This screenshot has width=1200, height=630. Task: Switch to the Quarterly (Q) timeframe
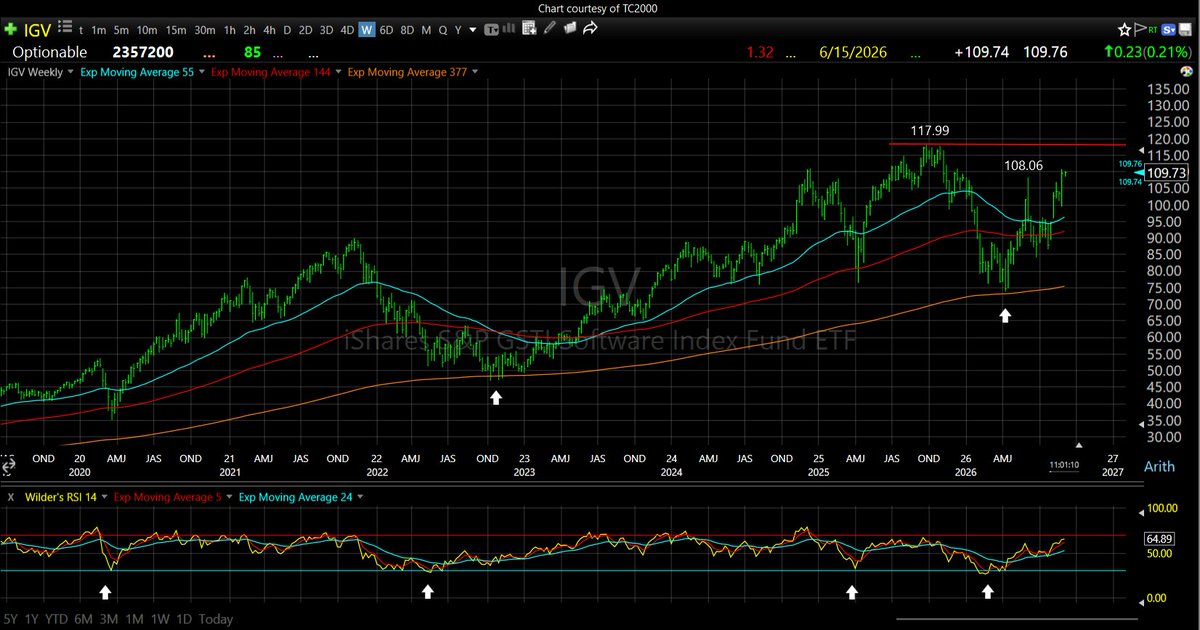[443, 30]
